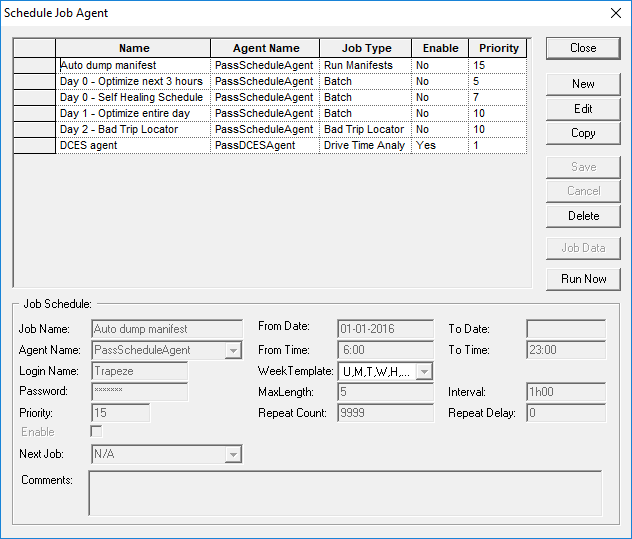The image size is (632, 539).
Task: Click the Enable column header
Action: 440,48
